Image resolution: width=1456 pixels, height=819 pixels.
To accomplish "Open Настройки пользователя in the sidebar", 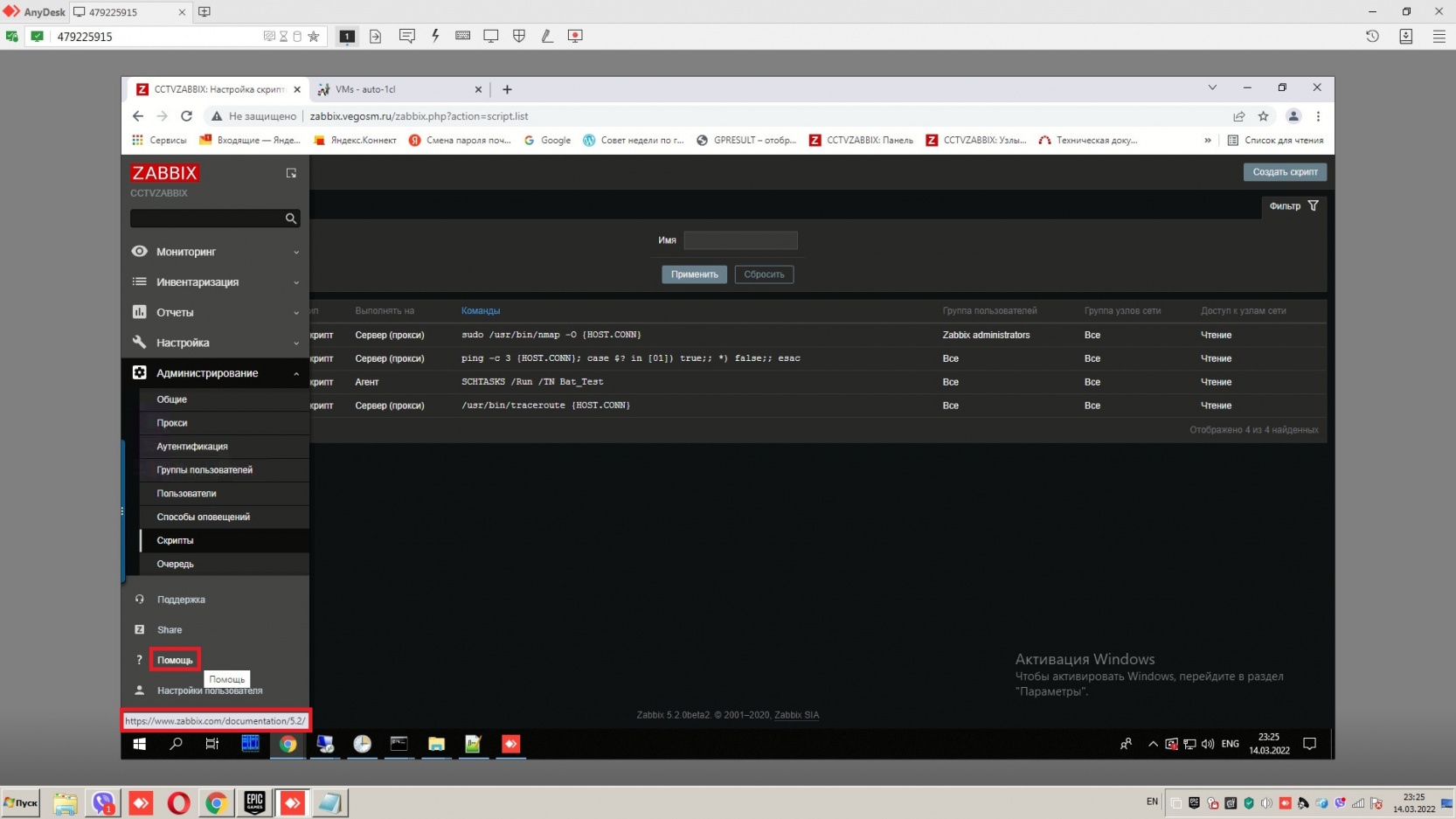I will coord(210,691).
